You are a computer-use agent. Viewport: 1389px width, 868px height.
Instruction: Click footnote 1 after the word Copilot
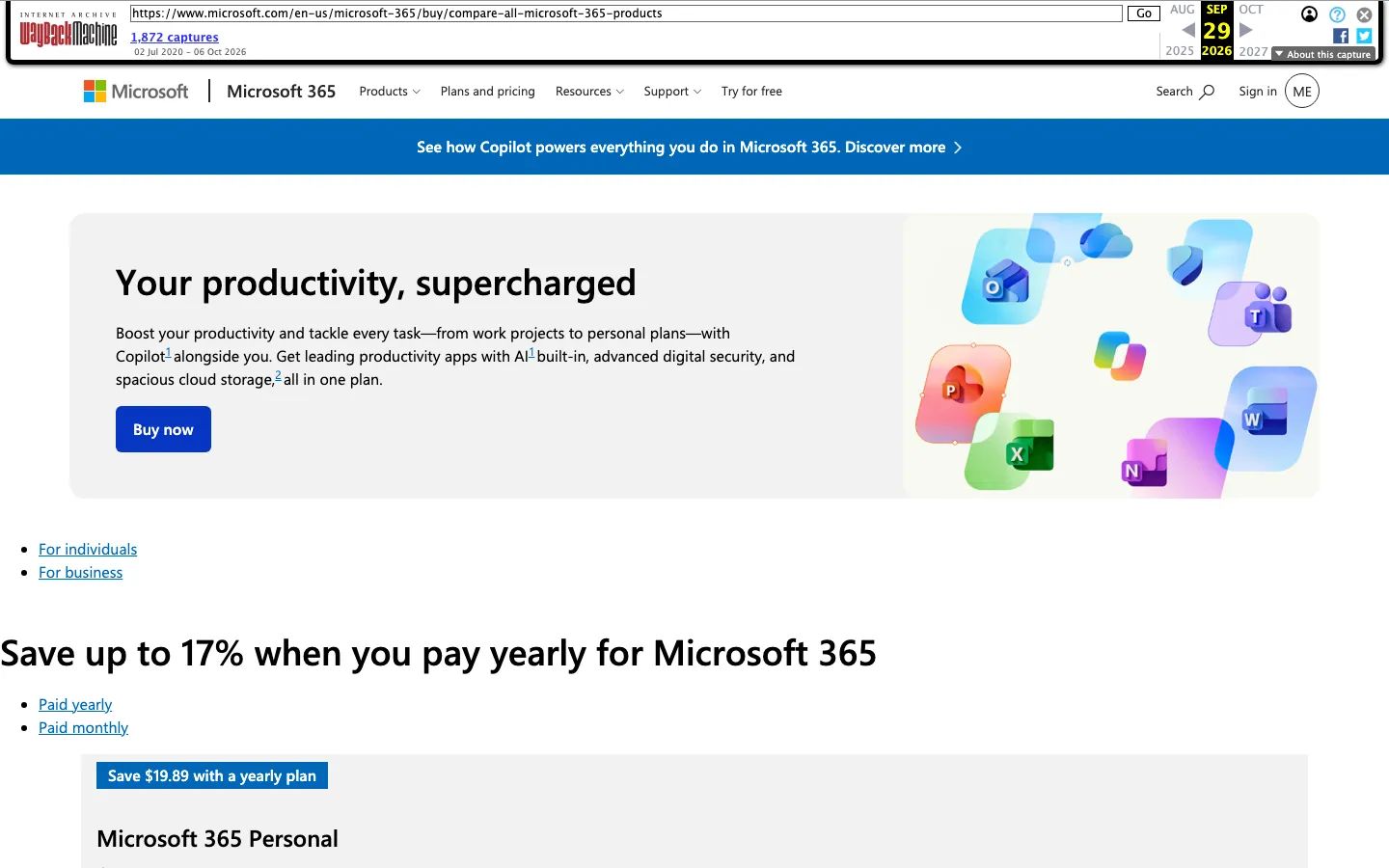pos(168,352)
